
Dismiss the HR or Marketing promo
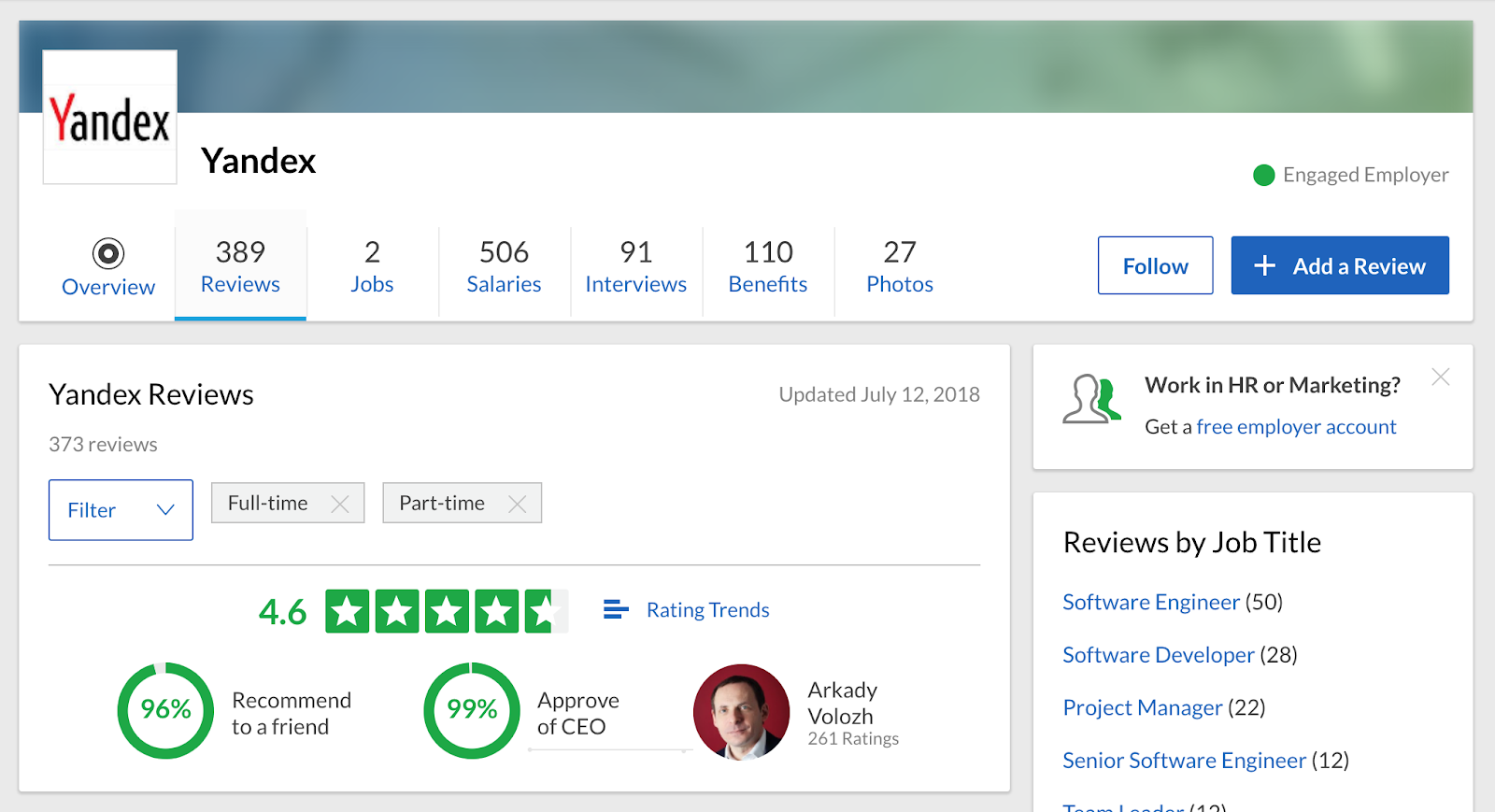pyautogui.click(x=1441, y=377)
